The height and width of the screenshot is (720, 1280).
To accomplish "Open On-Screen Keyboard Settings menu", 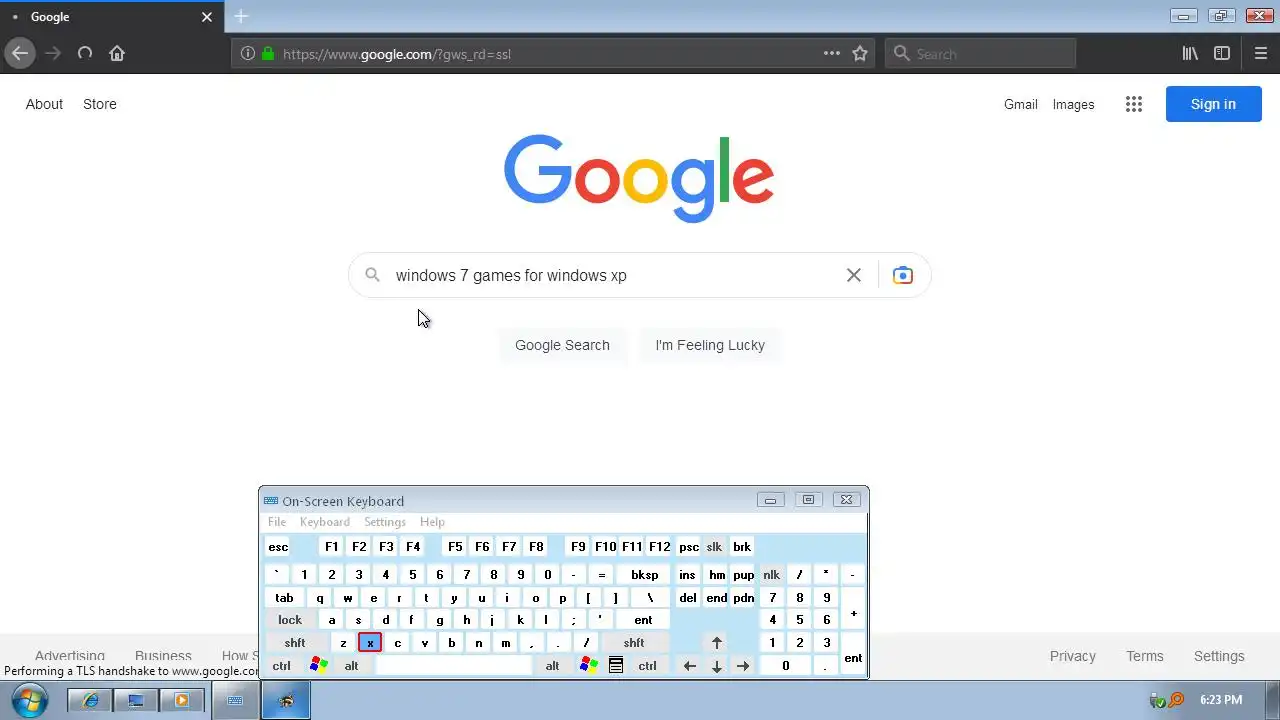I will tap(385, 522).
